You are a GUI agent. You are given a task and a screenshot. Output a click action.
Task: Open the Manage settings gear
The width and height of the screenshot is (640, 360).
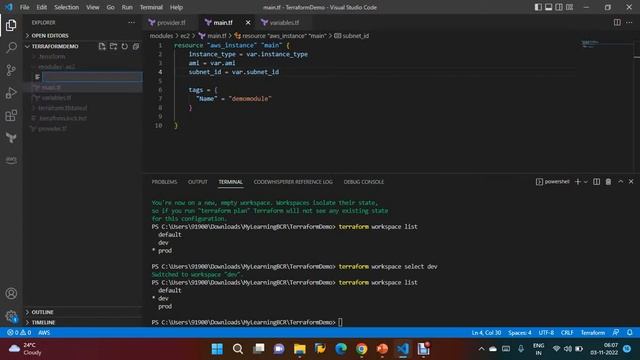tap(11, 316)
